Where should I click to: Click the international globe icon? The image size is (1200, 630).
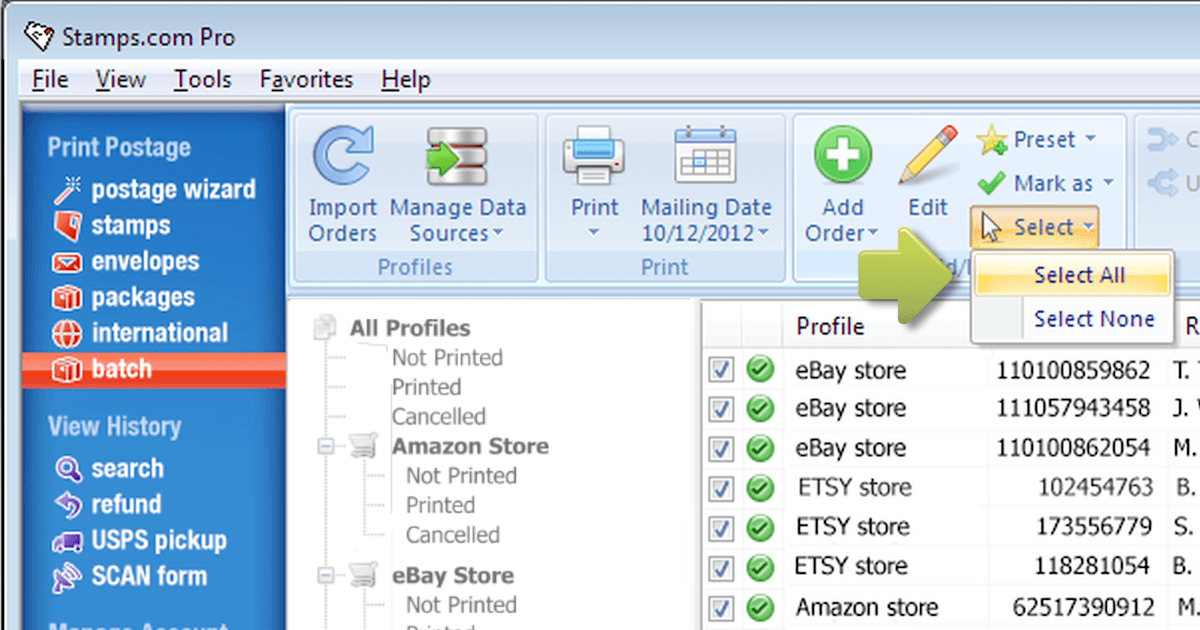point(67,334)
